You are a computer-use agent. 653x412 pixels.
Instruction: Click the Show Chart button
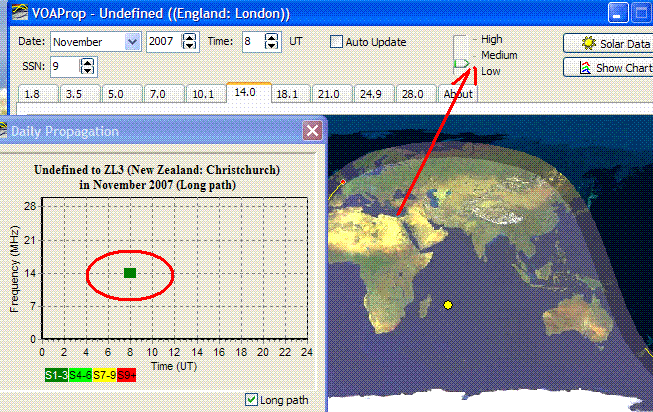(608, 67)
